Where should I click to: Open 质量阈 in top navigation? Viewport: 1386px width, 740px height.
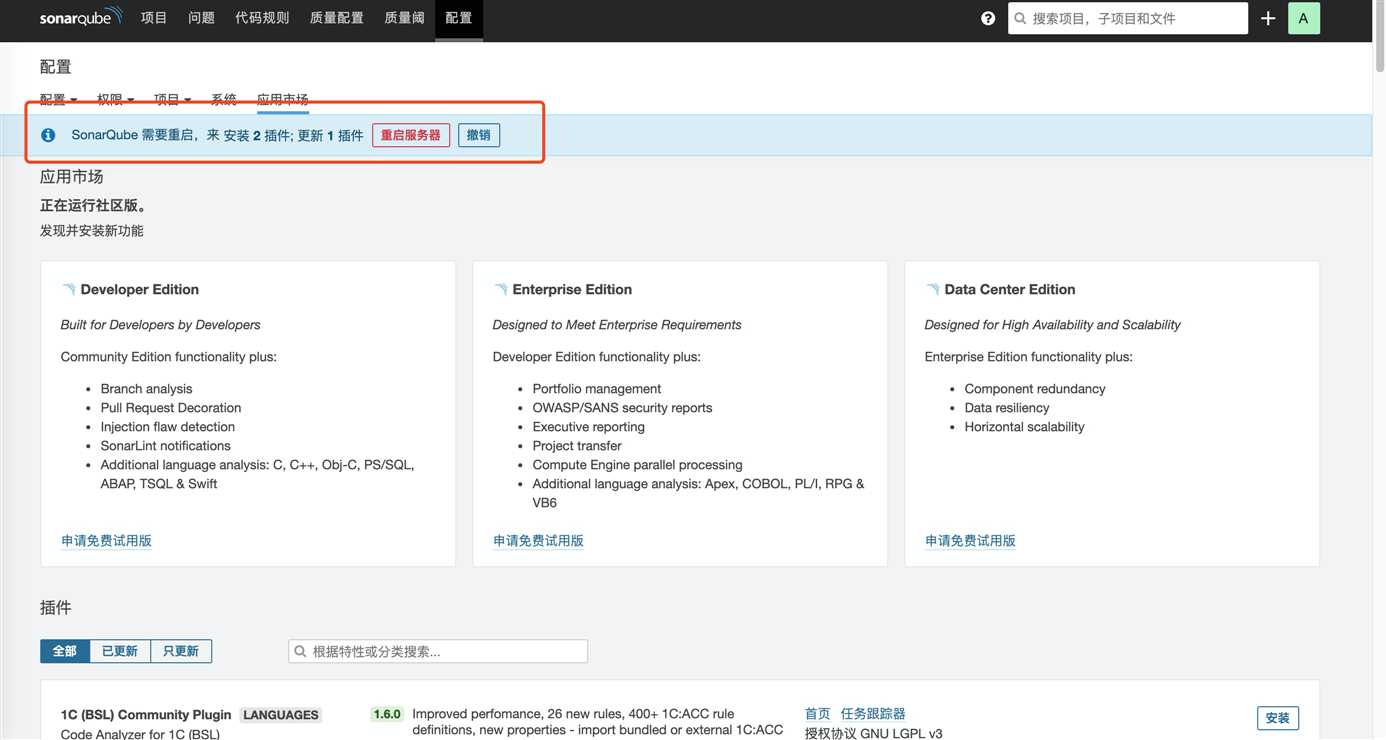(404, 18)
